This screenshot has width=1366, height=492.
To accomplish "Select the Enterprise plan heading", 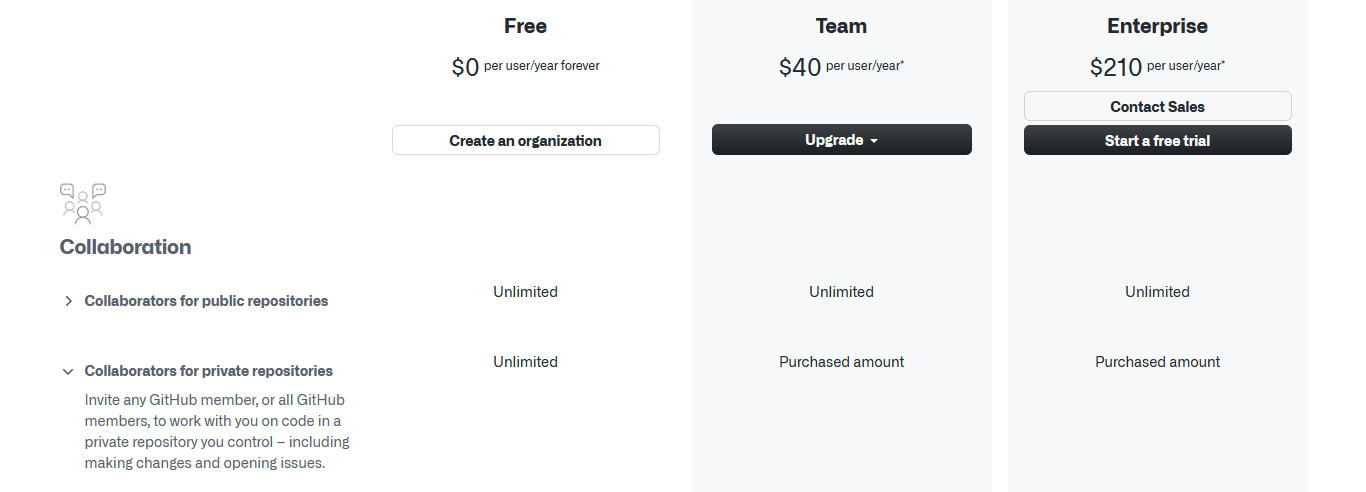I will coord(1158,26).
